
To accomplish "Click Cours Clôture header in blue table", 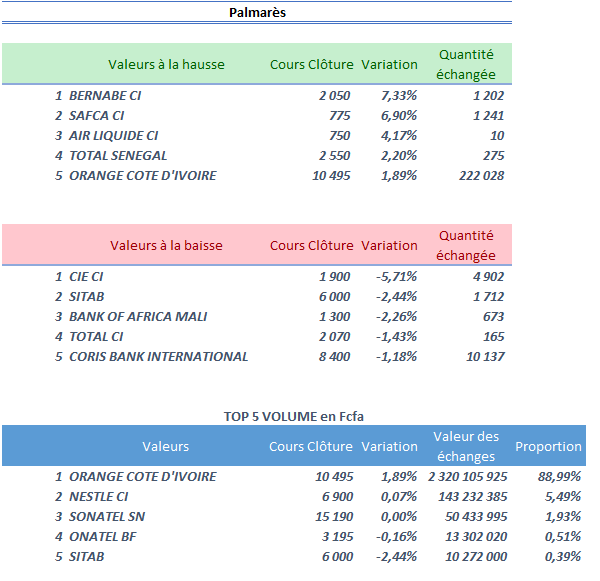I will tap(311, 446).
